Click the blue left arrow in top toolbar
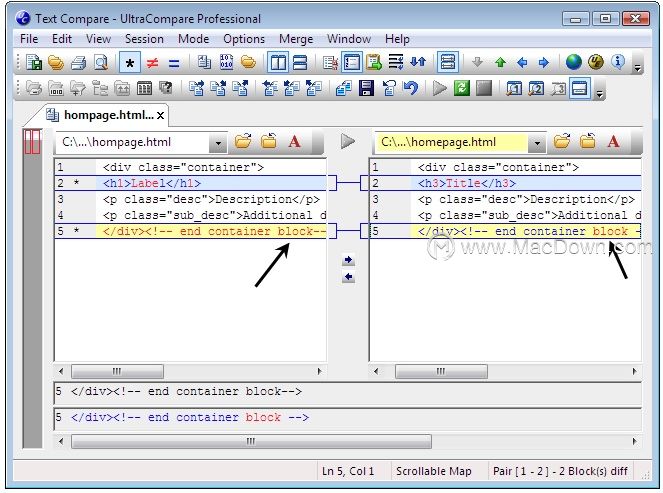Image resolution: width=663 pixels, height=493 pixels. 522,63
